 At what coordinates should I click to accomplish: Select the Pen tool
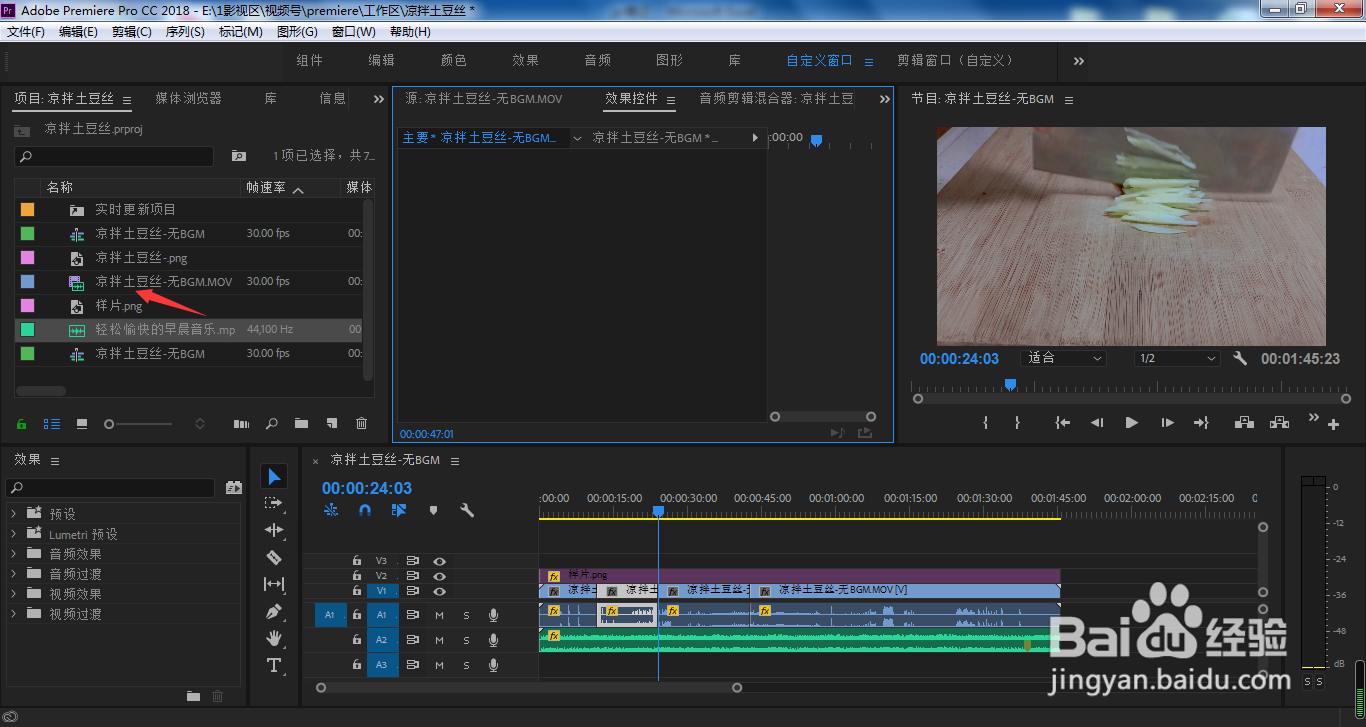[x=274, y=611]
